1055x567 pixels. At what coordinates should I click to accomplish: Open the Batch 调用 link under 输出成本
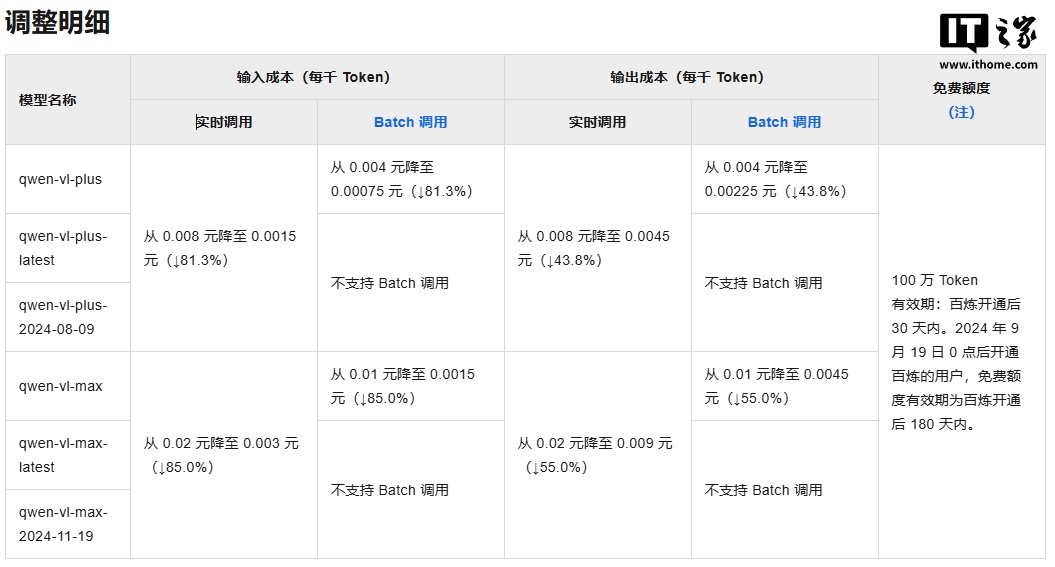pyautogui.click(x=784, y=122)
